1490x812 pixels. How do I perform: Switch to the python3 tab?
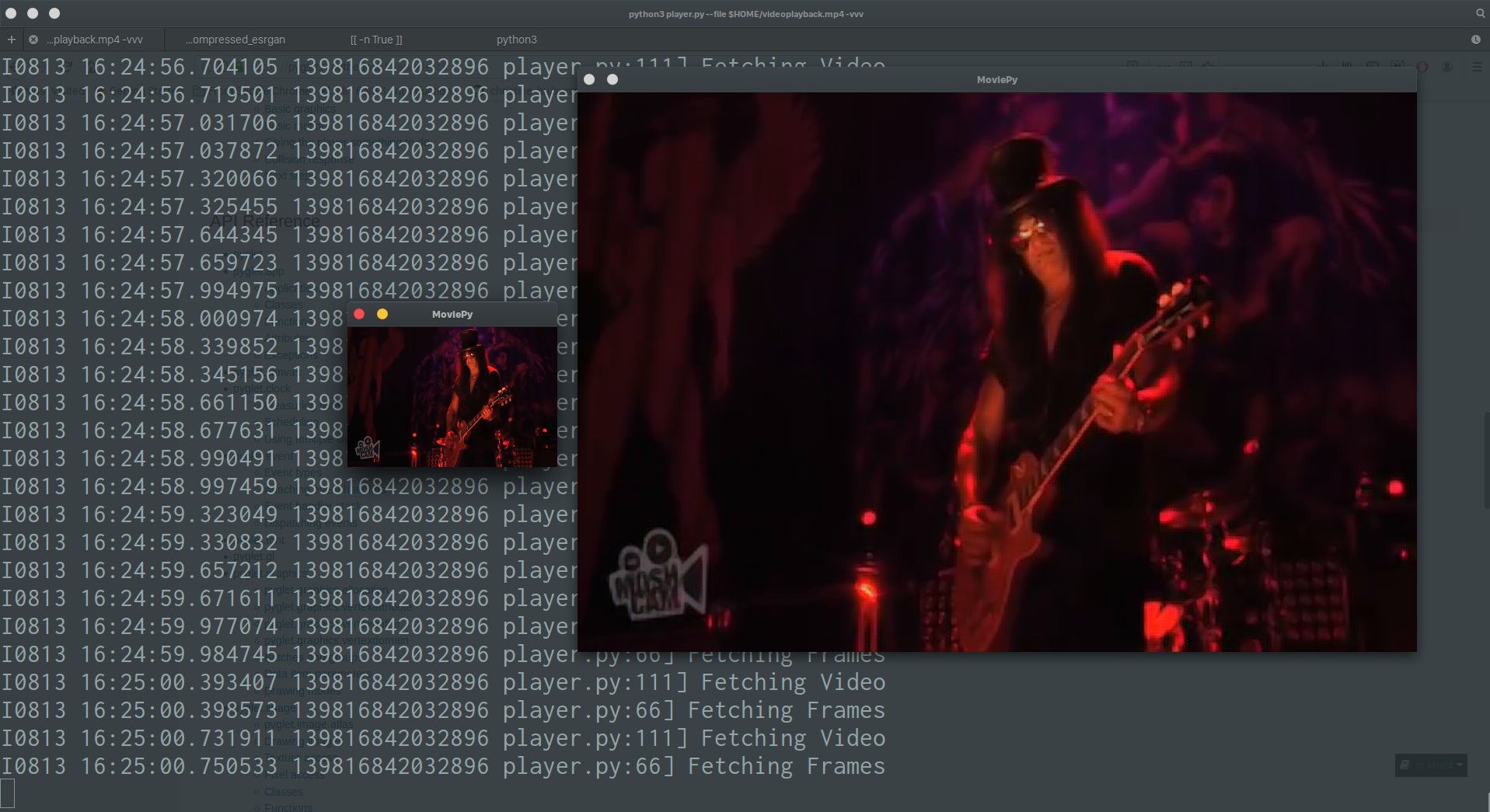point(517,40)
